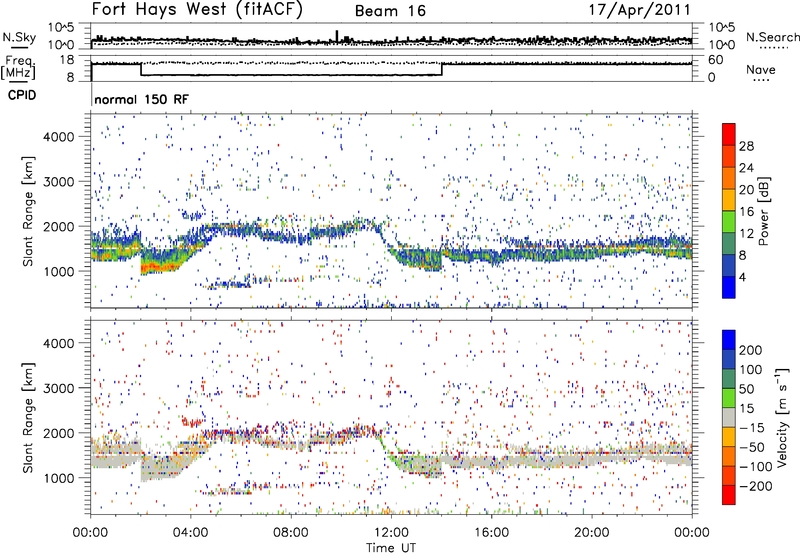Click the '200' value on the Velocity colorbar
This screenshot has width=800, height=554.
[x=751, y=350]
